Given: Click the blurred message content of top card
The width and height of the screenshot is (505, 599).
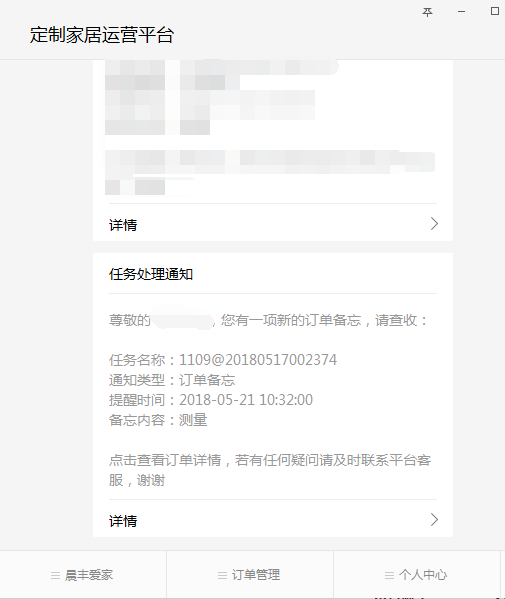Looking at the screenshot, I should [x=270, y=127].
